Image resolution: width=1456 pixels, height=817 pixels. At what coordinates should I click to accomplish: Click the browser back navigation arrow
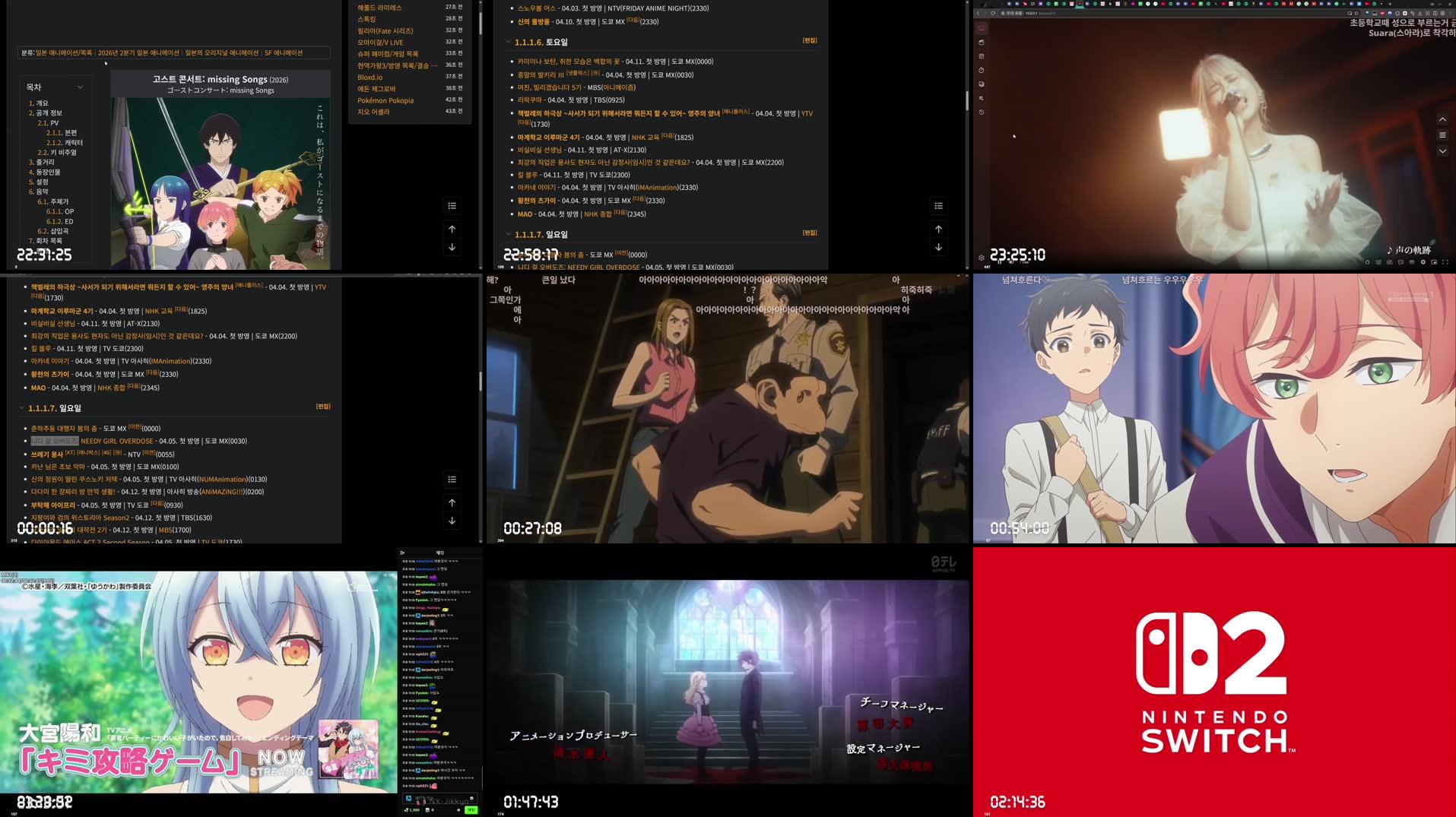click(x=978, y=13)
